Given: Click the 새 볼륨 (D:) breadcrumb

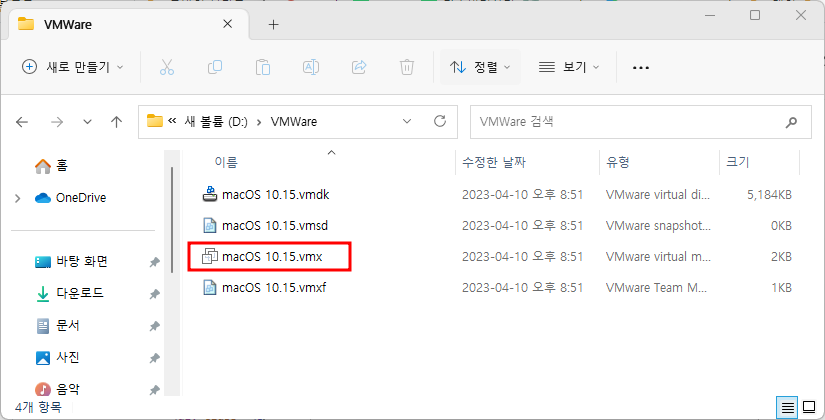Looking at the screenshot, I should click(x=216, y=122).
